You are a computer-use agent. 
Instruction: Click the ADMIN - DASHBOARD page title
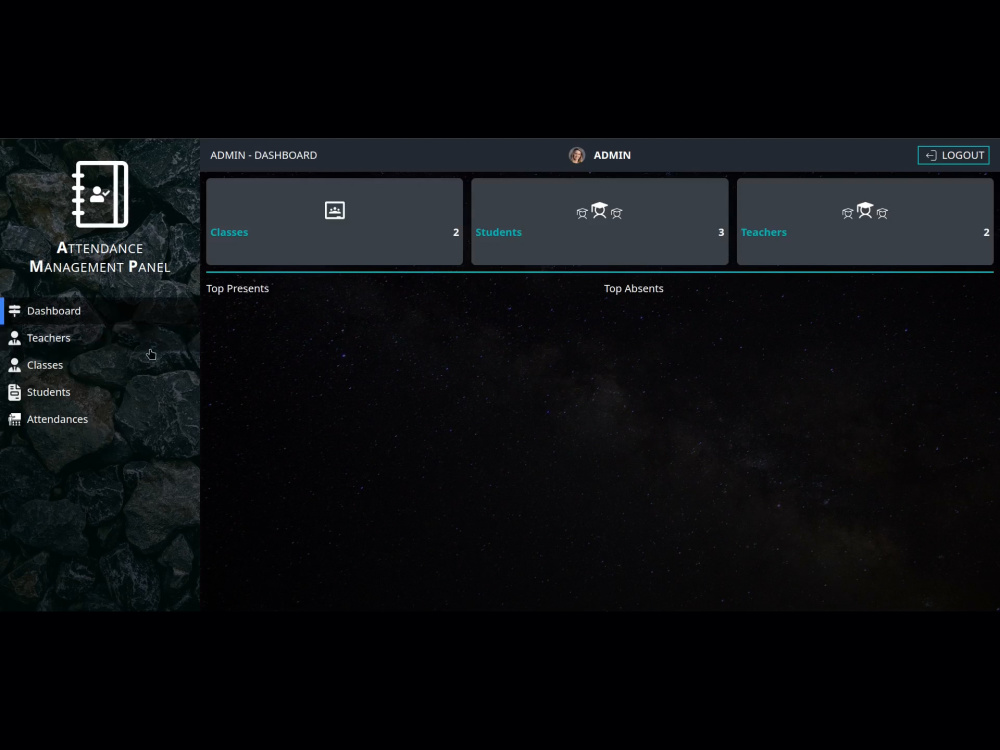[263, 155]
